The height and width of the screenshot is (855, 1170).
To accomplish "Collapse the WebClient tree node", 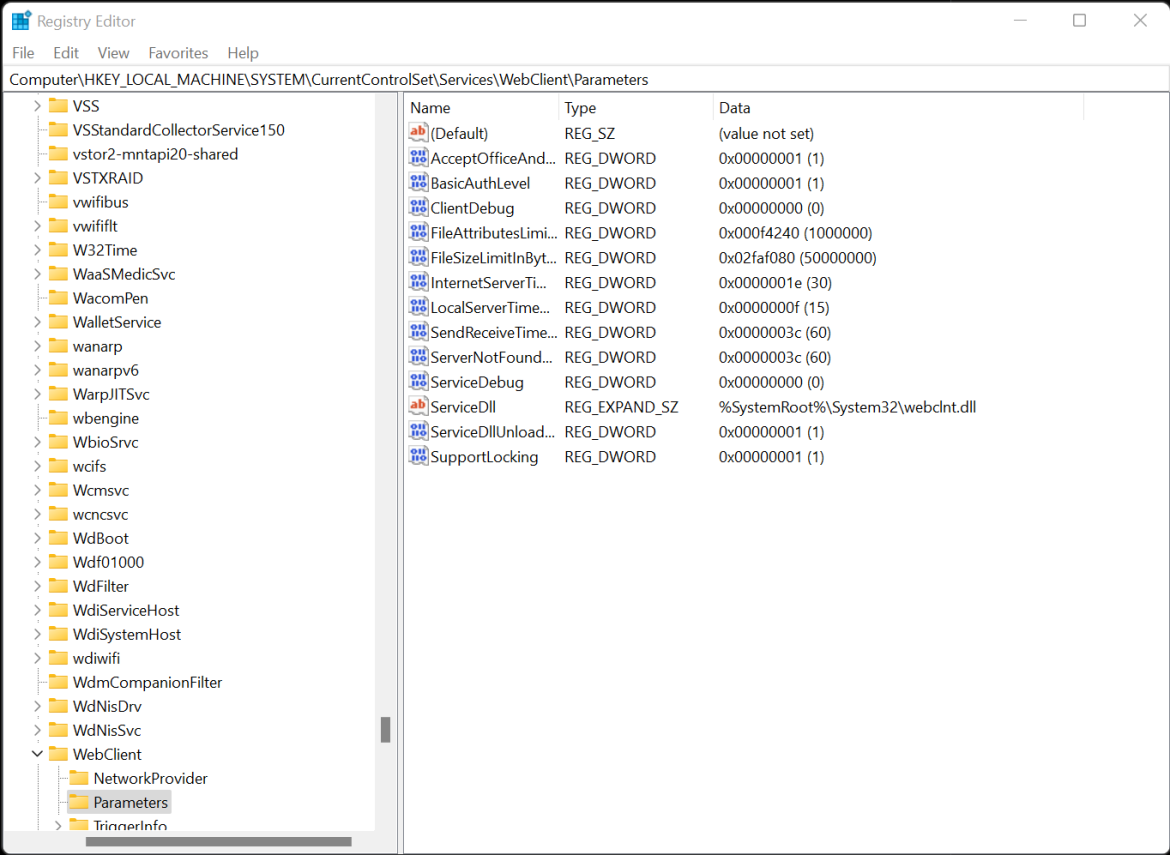I will point(37,753).
